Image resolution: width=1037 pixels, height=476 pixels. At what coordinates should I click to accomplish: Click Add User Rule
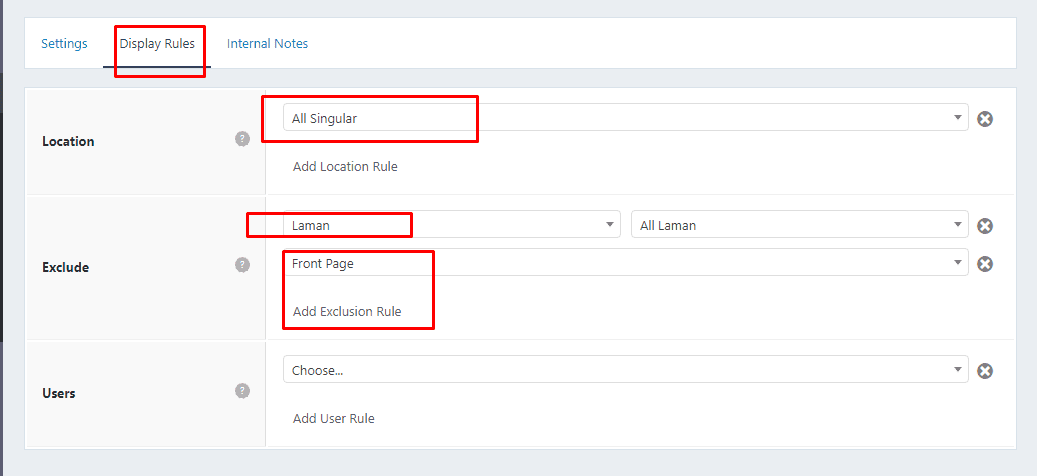[x=333, y=419]
